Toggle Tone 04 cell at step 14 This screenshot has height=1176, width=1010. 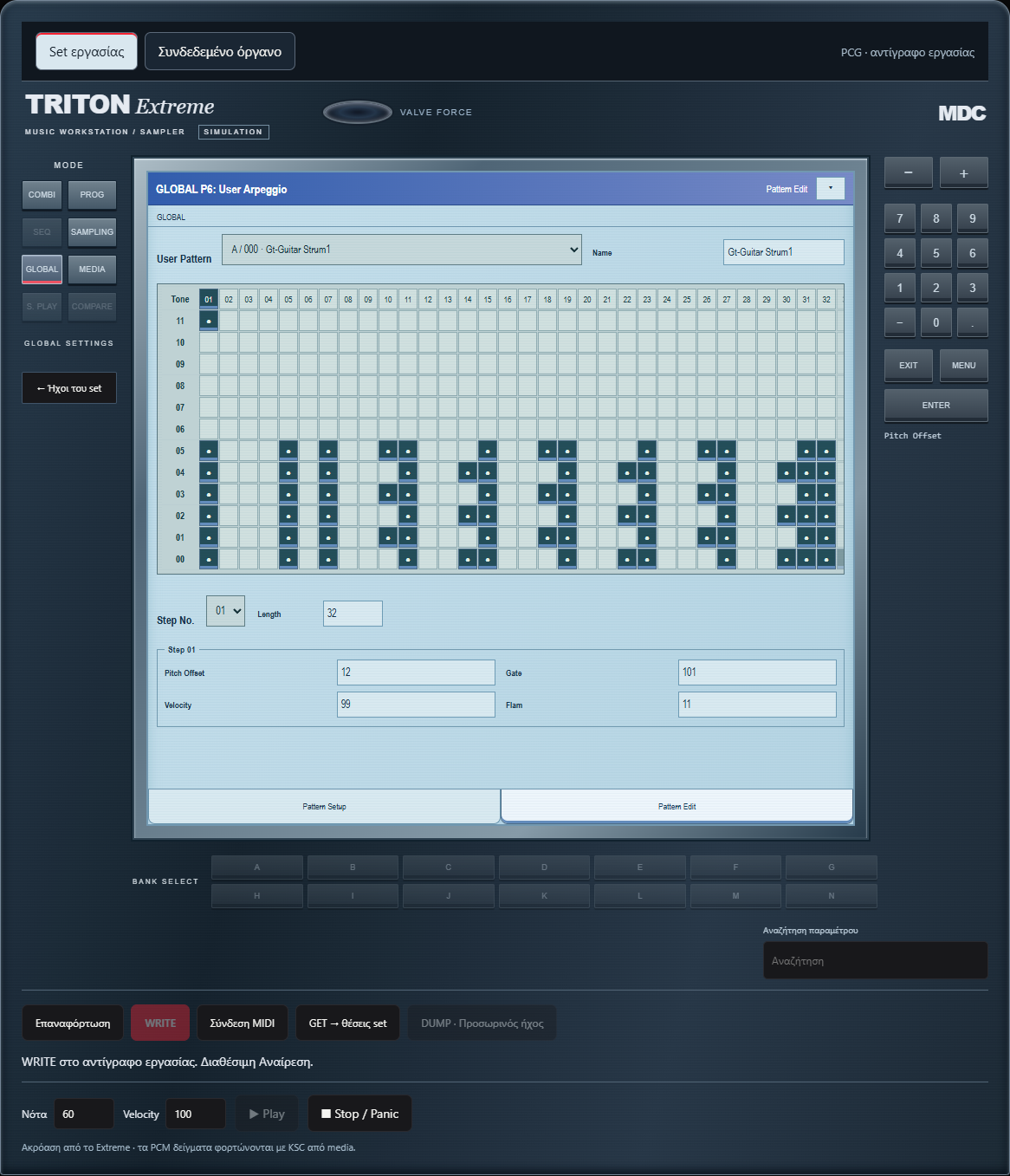(468, 472)
